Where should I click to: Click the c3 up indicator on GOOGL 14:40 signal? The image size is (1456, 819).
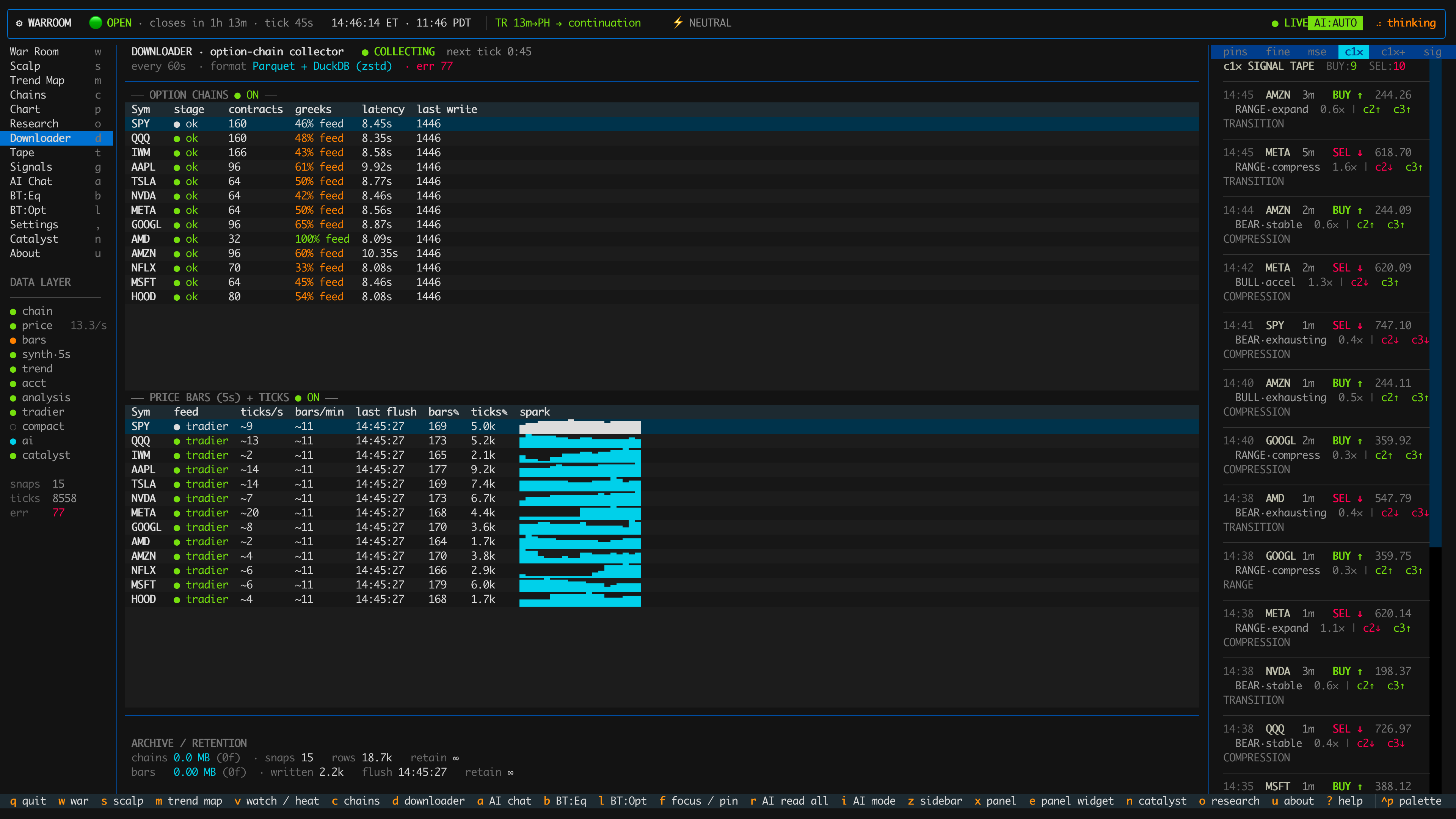(x=1414, y=455)
